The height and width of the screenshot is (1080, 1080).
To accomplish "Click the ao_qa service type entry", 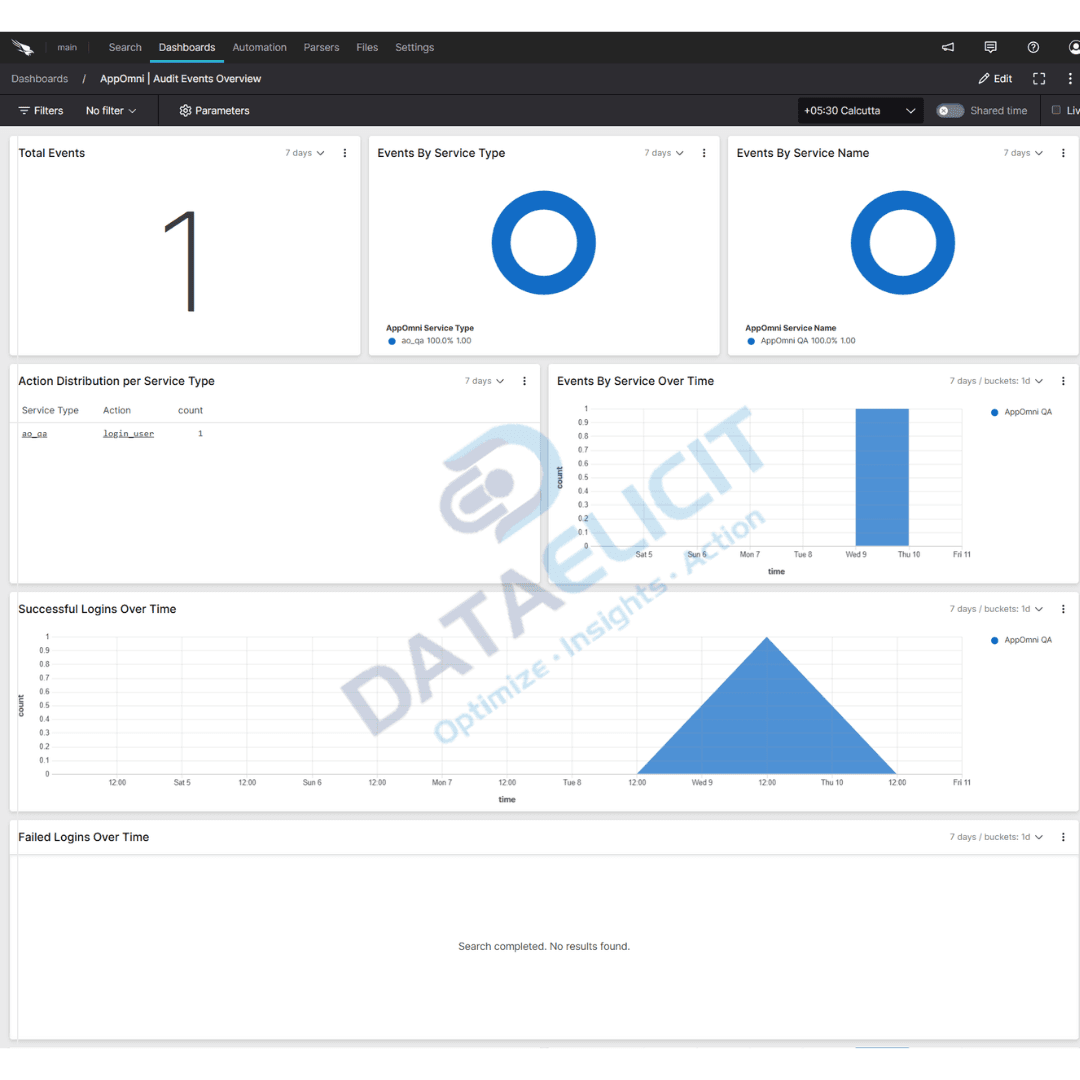I will coord(35,433).
